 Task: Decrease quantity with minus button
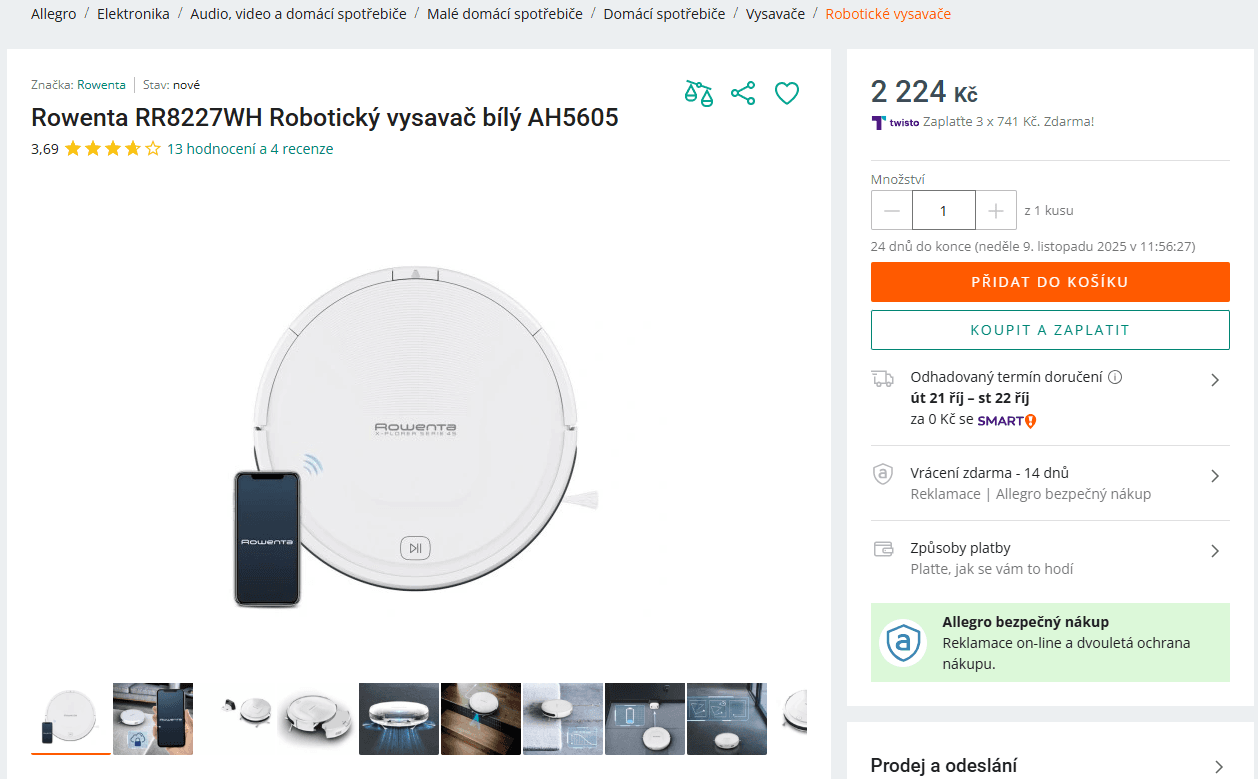(892, 211)
